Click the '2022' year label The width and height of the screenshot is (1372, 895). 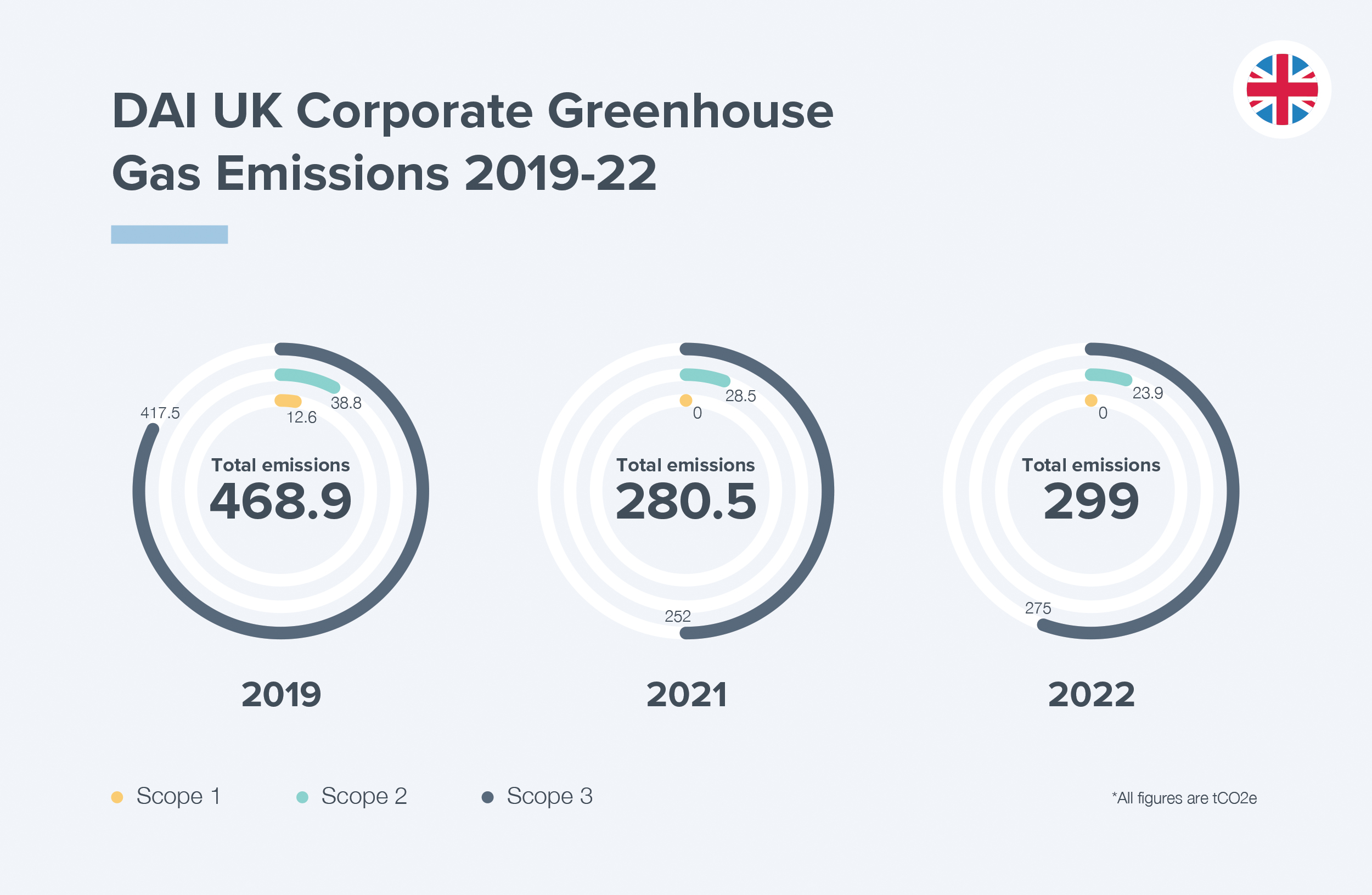[x=1091, y=695]
